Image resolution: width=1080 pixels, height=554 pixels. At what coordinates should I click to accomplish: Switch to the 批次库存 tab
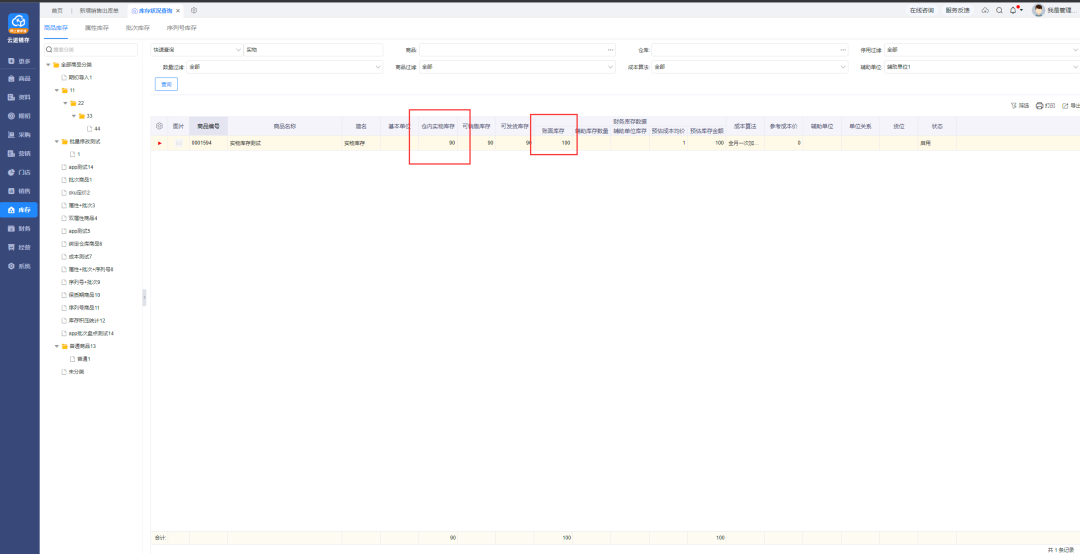click(x=137, y=28)
